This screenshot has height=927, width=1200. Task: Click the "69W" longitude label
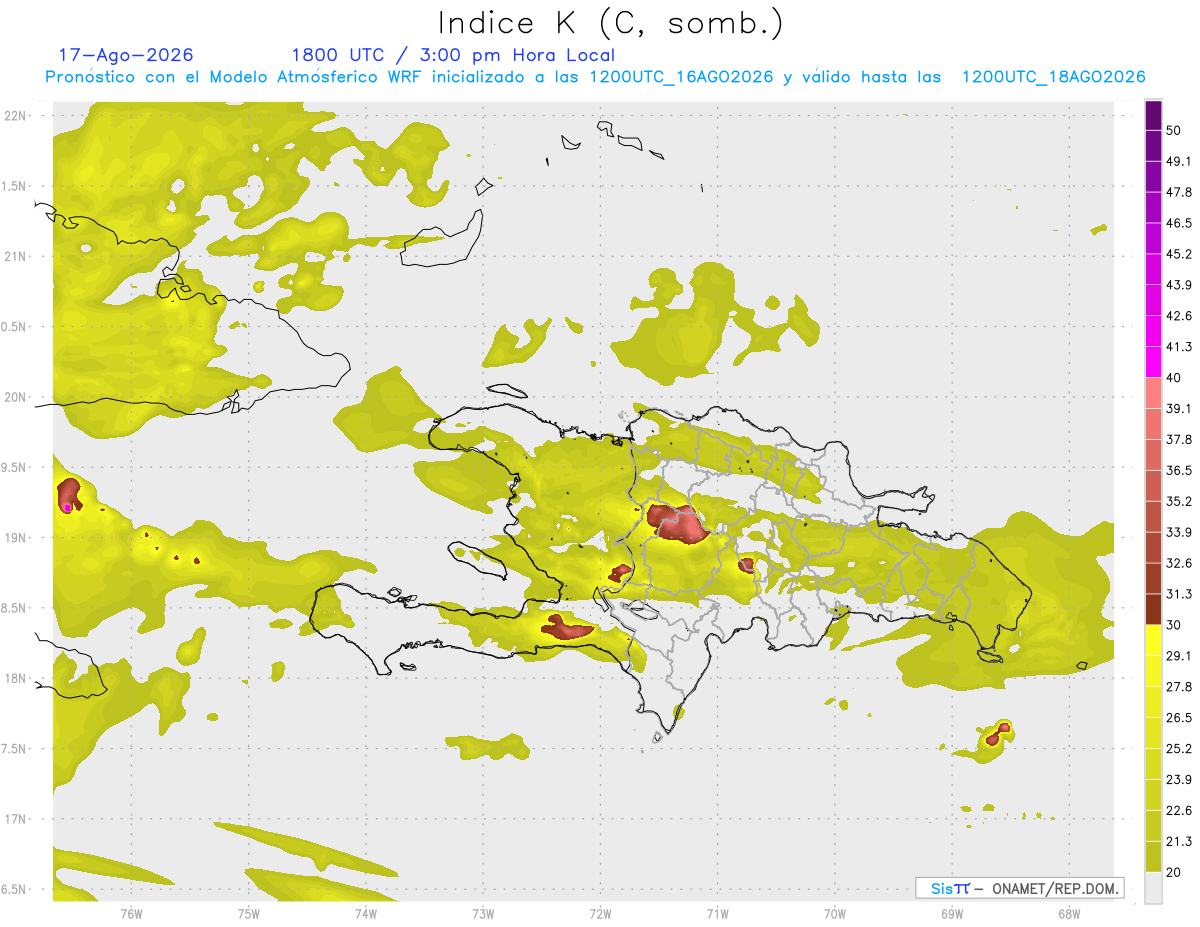[x=951, y=913]
